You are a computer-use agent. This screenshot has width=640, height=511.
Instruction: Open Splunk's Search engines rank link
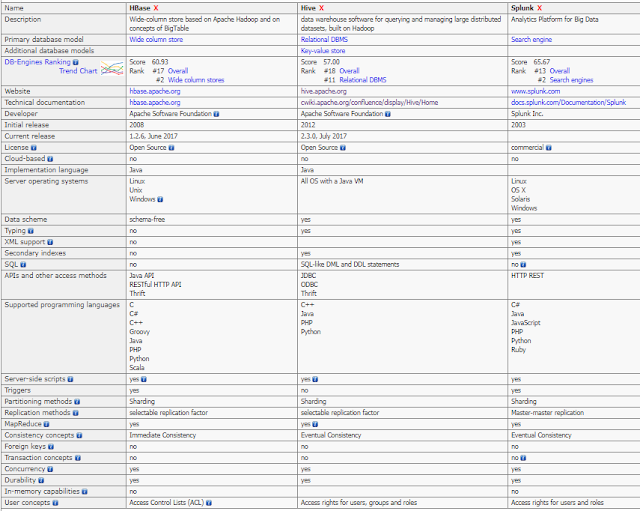(x=571, y=80)
